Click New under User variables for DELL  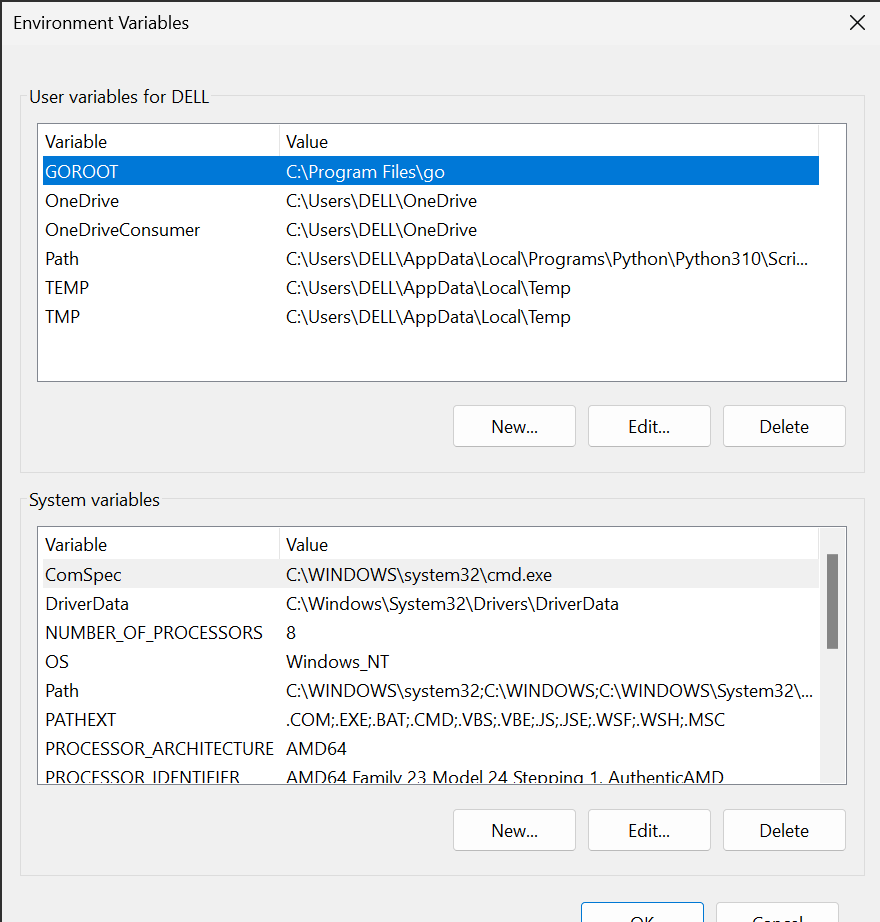[514, 426]
